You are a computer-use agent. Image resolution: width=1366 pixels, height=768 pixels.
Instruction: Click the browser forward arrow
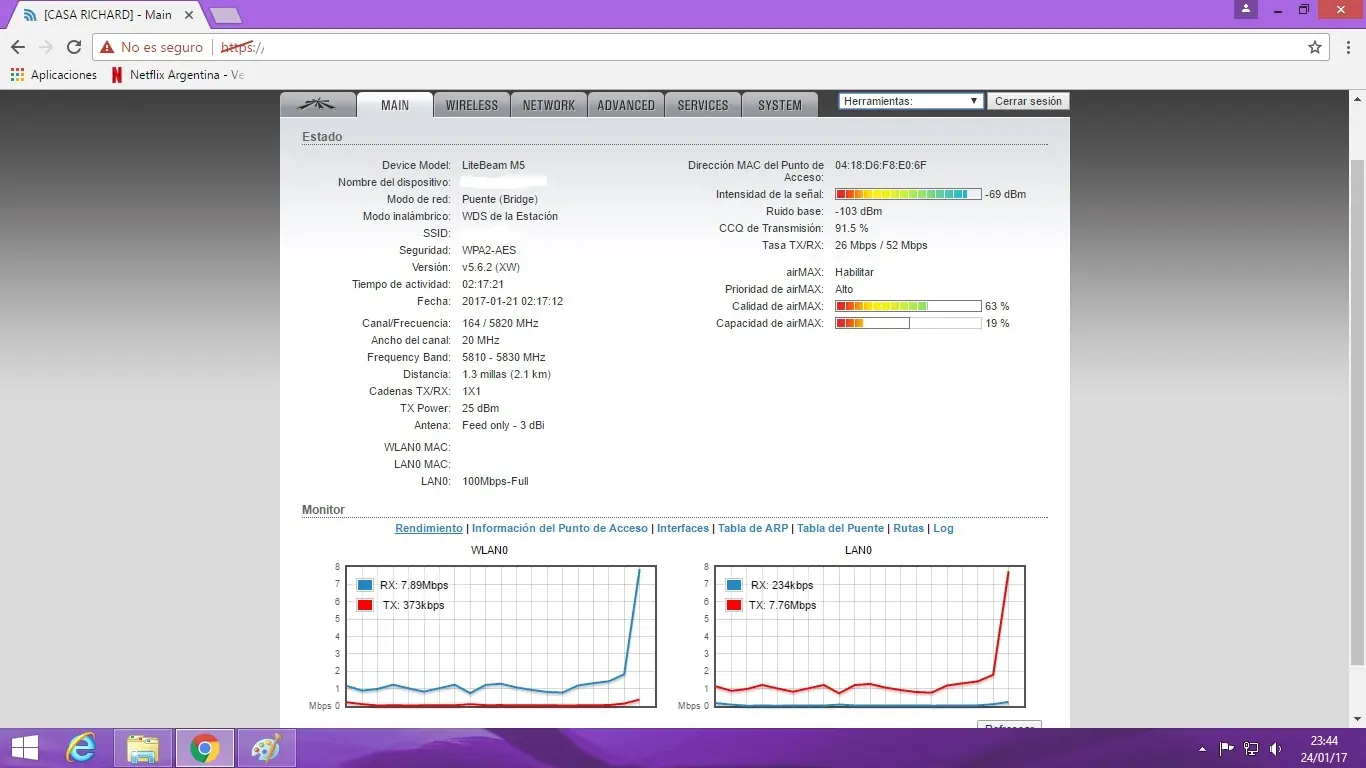click(x=46, y=47)
